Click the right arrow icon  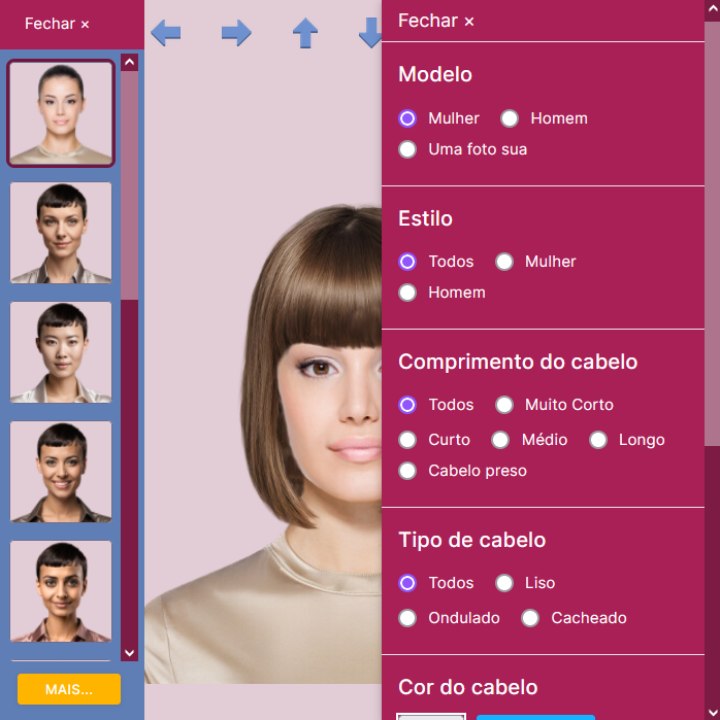coord(236,33)
